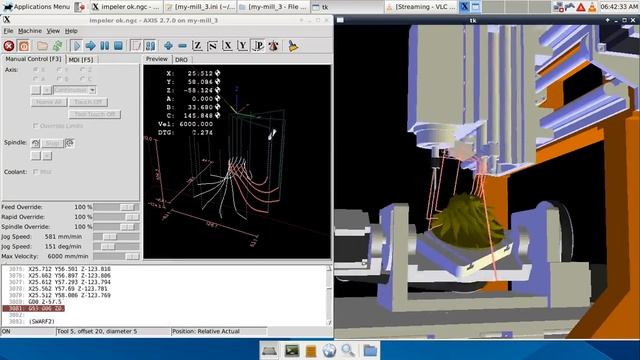This screenshot has height=360, width=640.
Task: Reload the current file with the green arrows icon
Action: click(57, 46)
